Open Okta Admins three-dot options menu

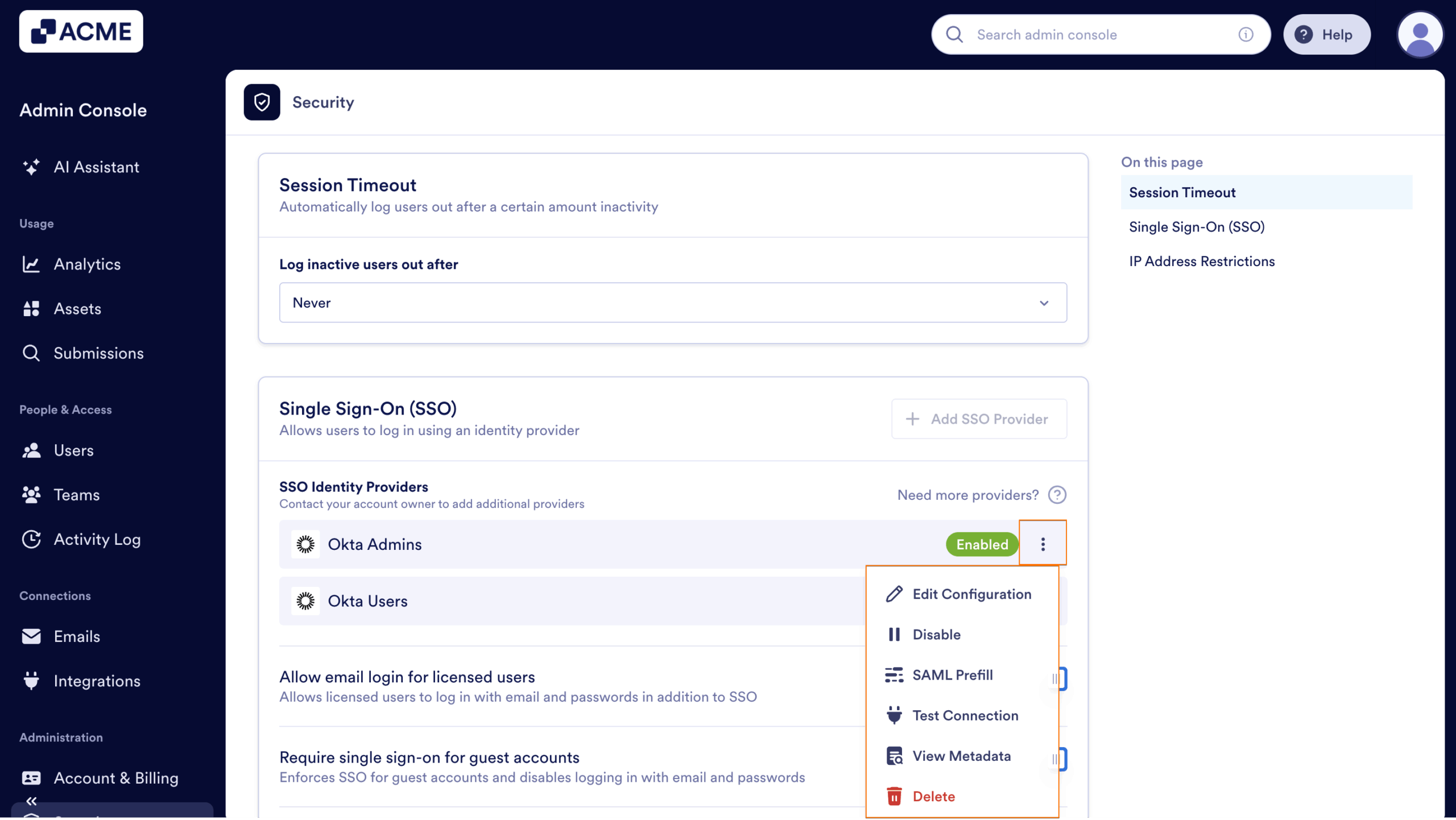click(x=1043, y=544)
